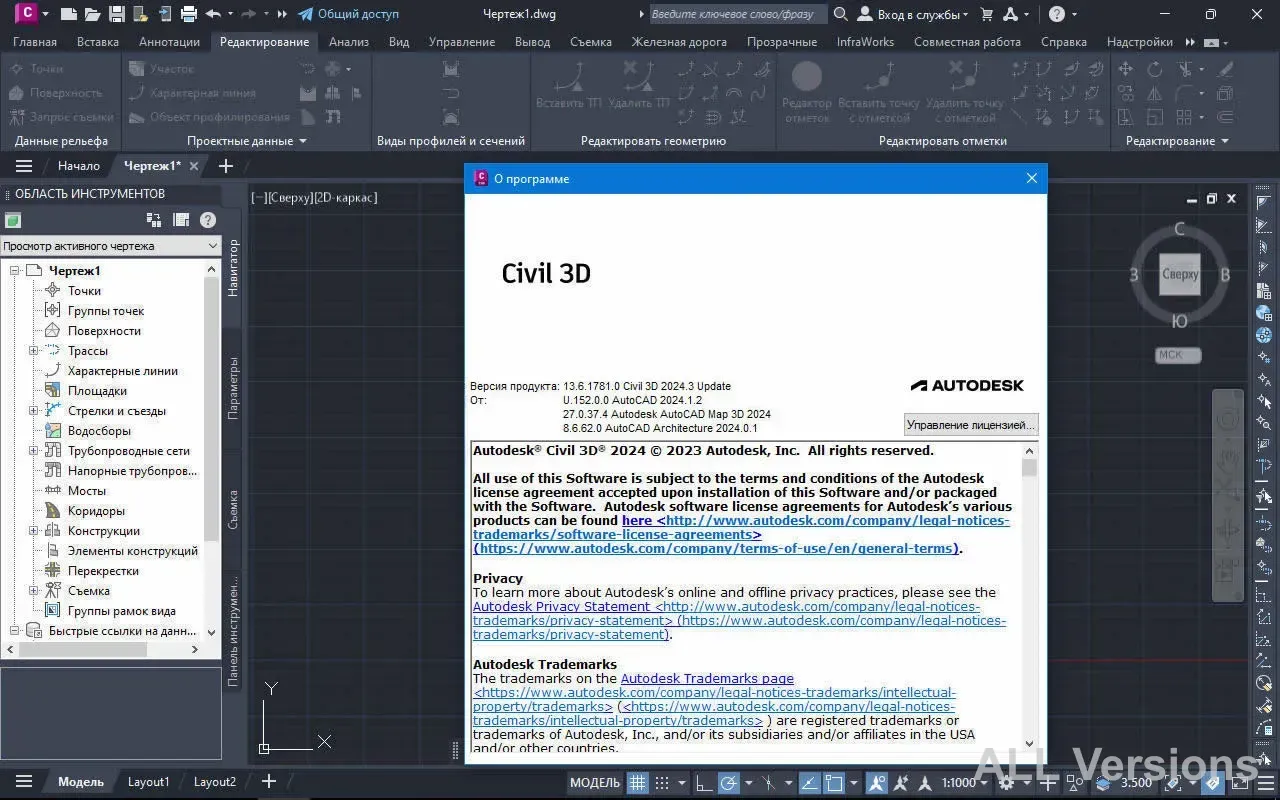Toggle object snap tracking in status bar
This screenshot has height=800, width=1280.
[809, 782]
